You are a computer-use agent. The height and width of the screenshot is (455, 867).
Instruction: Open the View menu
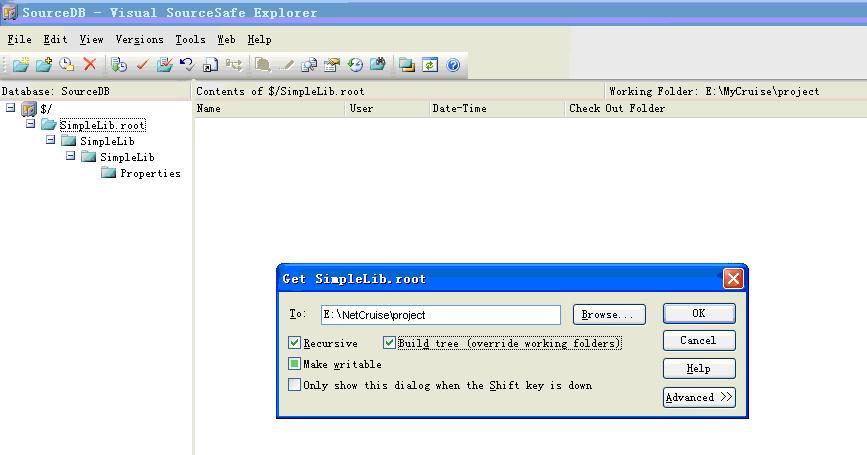click(91, 39)
